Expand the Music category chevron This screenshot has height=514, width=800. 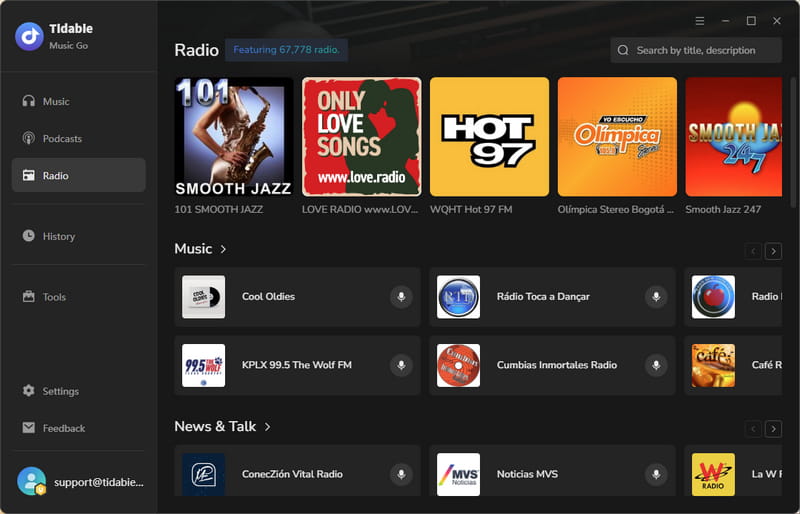coord(223,249)
